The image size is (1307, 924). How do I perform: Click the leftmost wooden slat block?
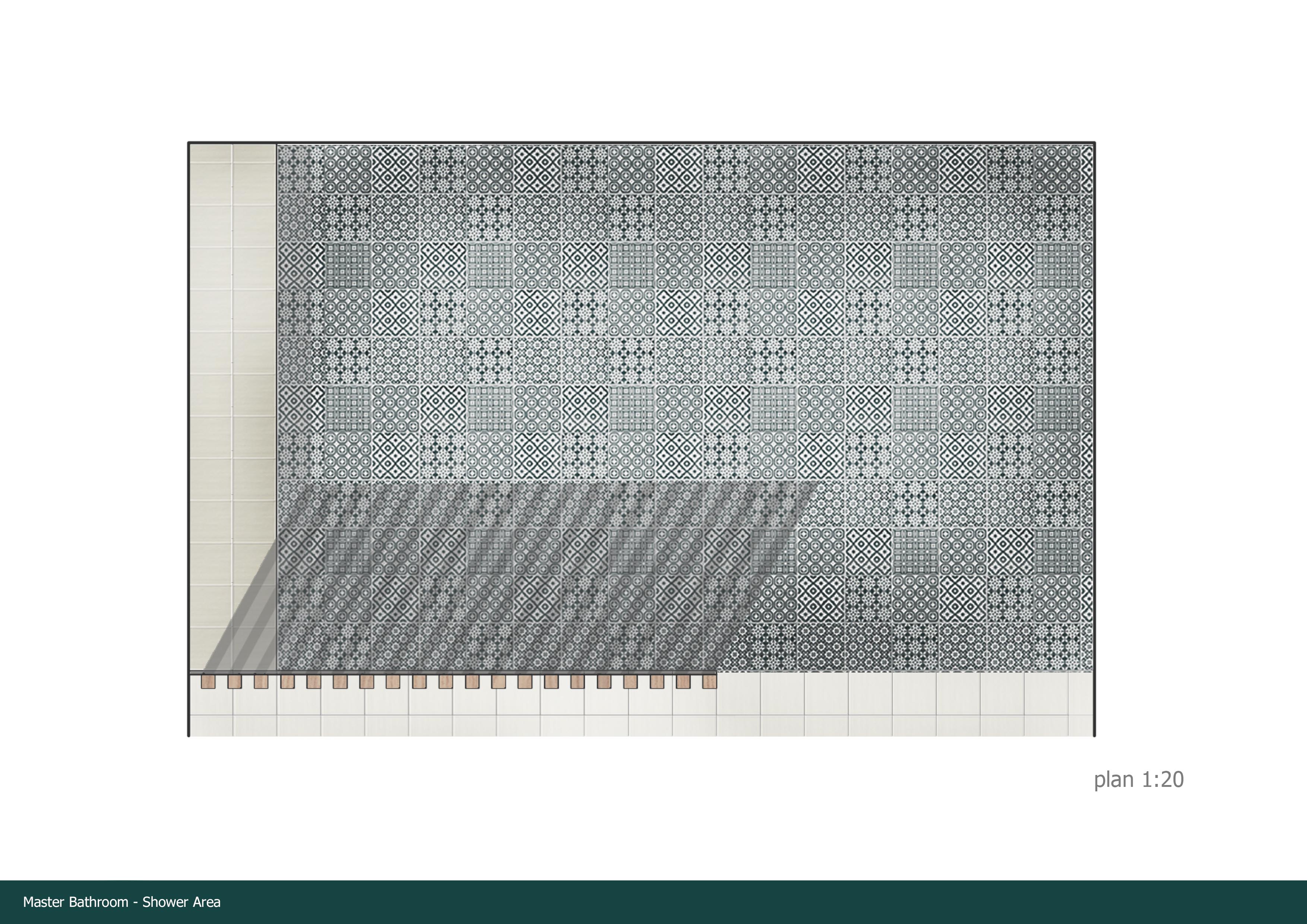pos(208,681)
